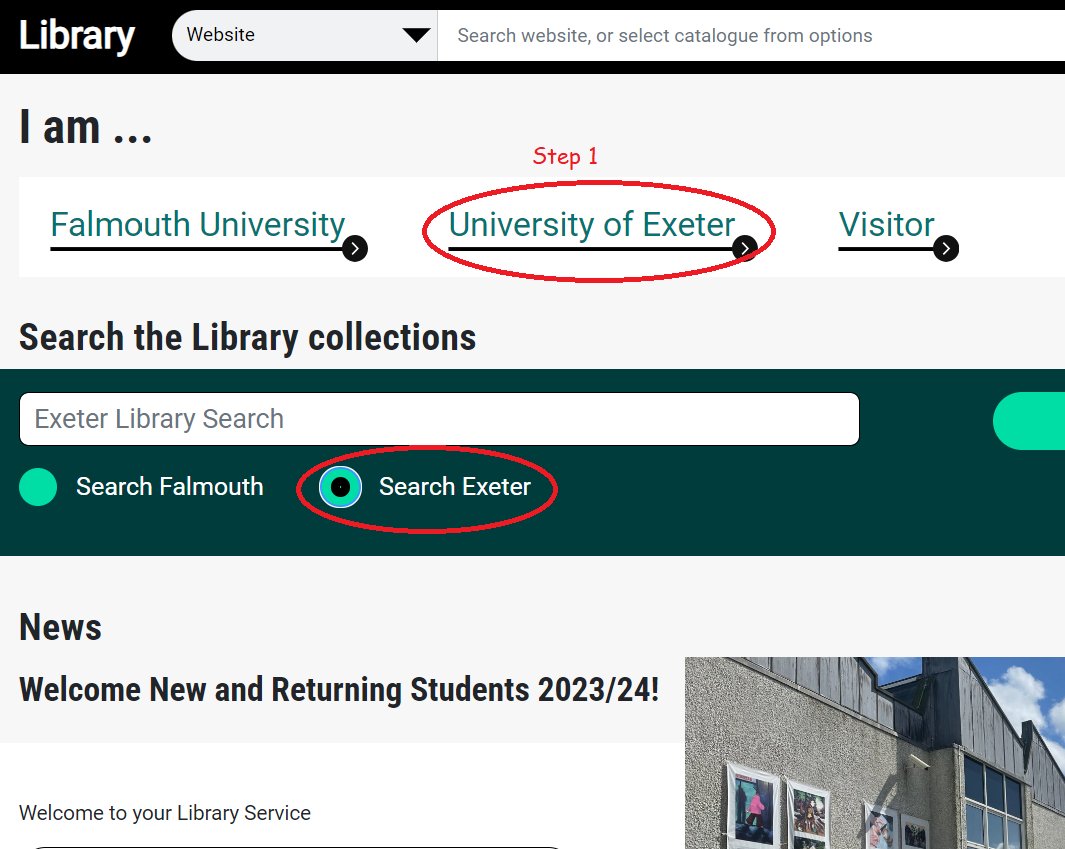Click the header website search field
Image resolution: width=1065 pixels, height=849 pixels.
pyautogui.click(x=751, y=35)
